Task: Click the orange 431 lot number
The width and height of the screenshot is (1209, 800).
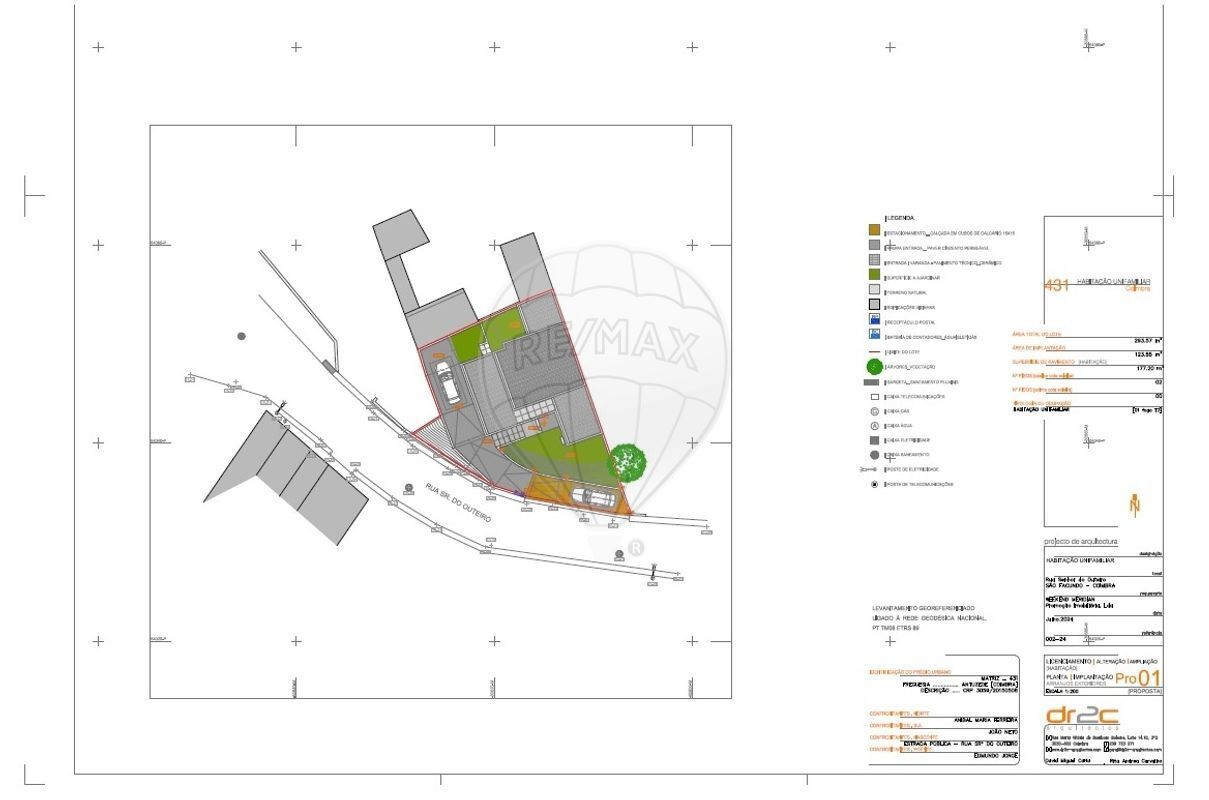Action: pyautogui.click(x=1056, y=286)
